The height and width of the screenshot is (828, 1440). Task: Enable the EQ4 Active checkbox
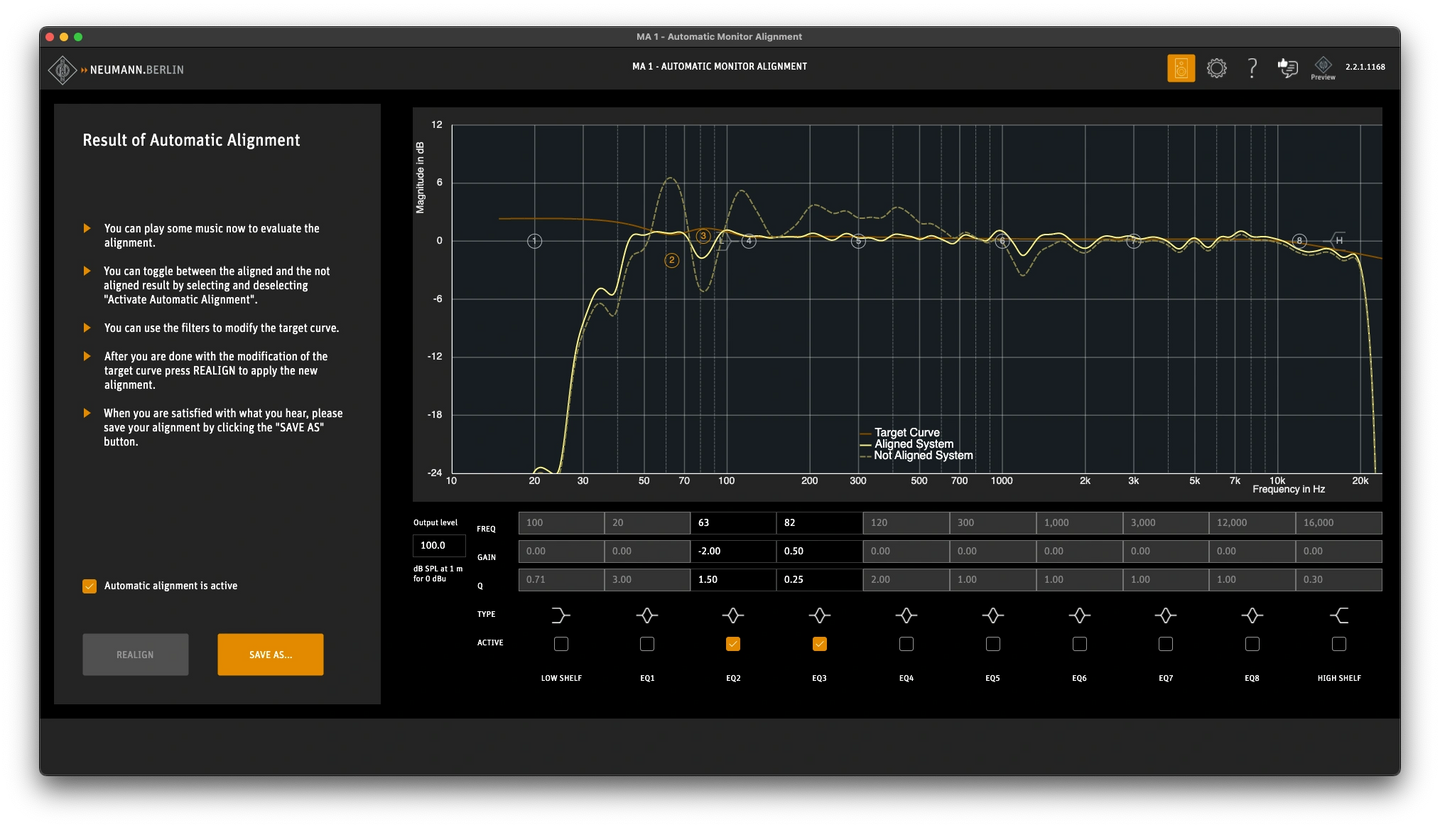906,644
